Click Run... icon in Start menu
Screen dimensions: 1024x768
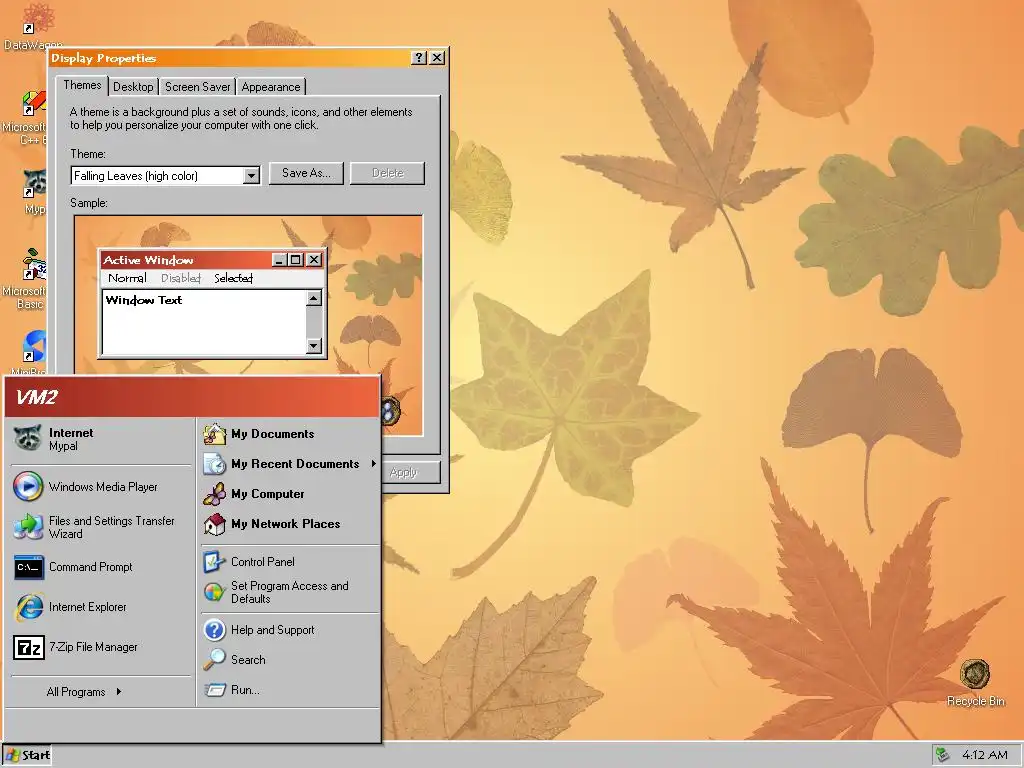click(214, 690)
